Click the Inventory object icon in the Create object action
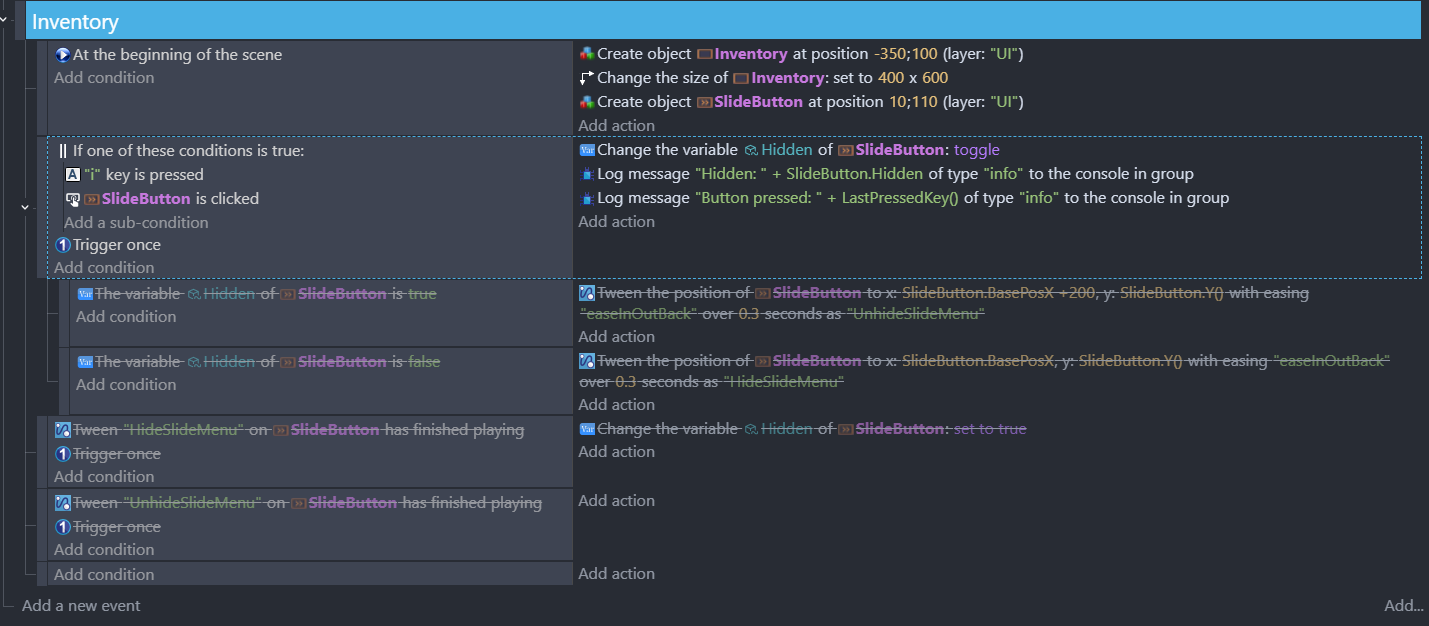1429x626 pixels. [x=705, y=54]
